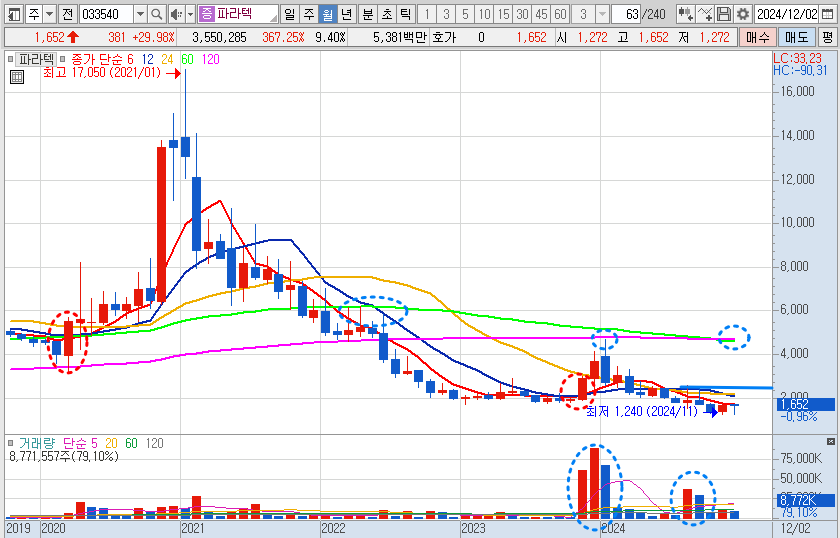Switch to the second 초 chart
This screenshot has height=538, width=840.
(x=387, y=14)
